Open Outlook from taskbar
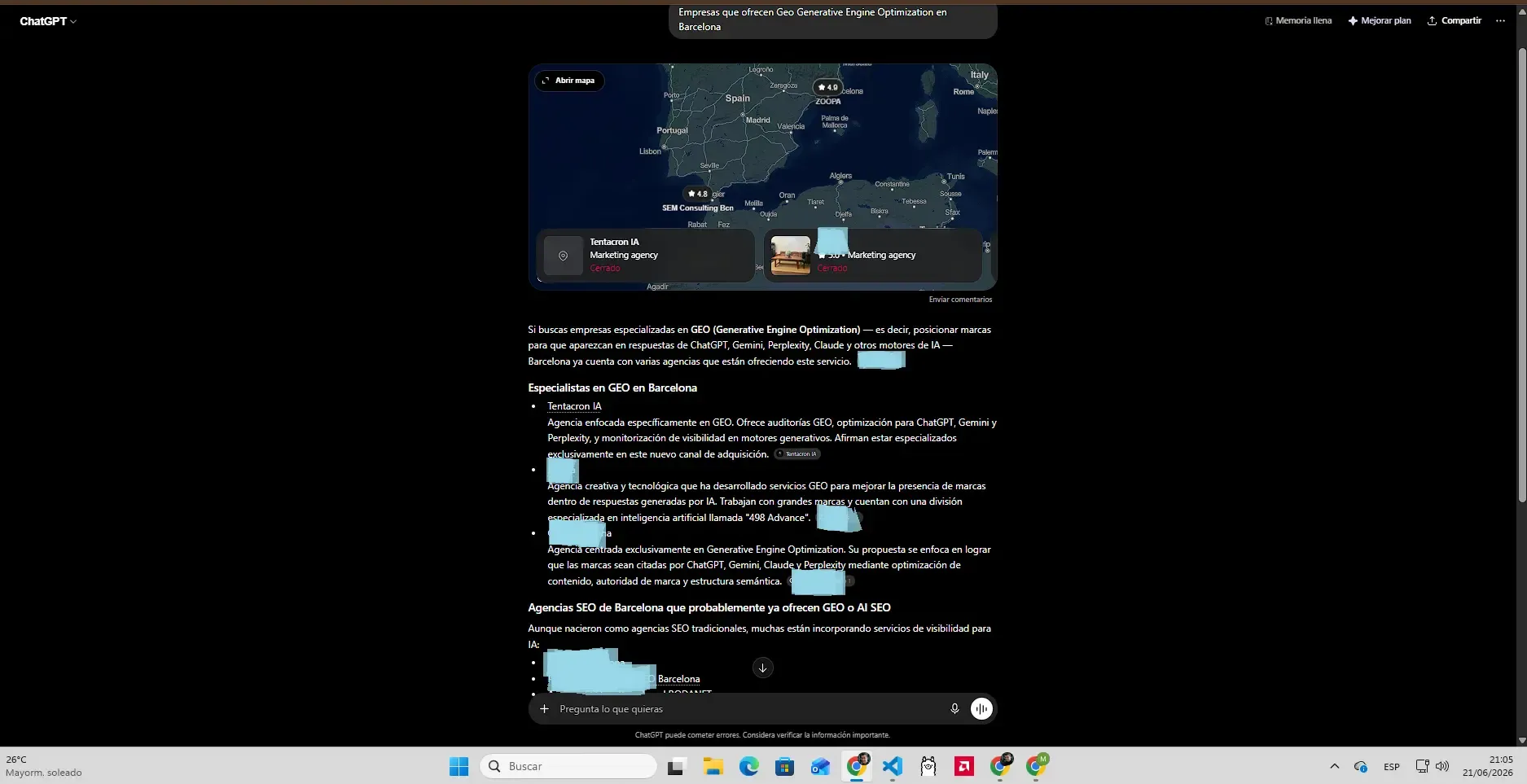The width and height of the screenshot is (1527, 784). (x=820, y=766)
